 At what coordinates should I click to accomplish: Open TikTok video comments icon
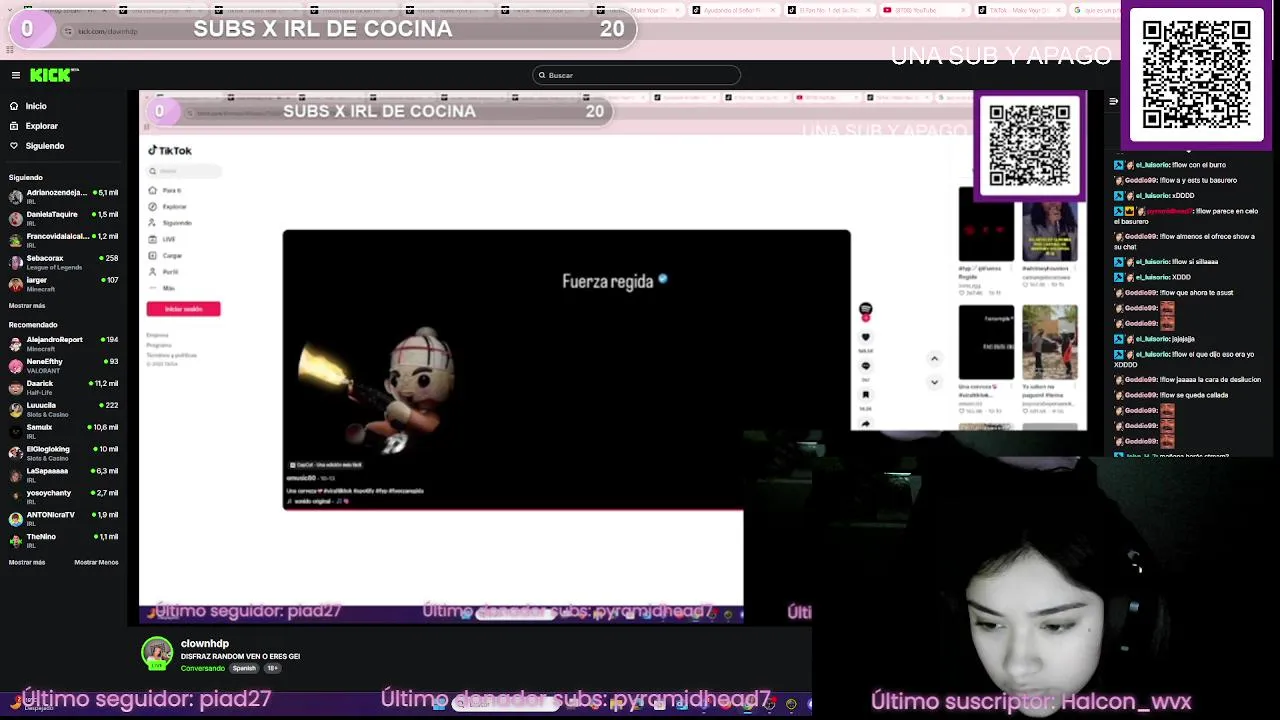pos(866,366)
